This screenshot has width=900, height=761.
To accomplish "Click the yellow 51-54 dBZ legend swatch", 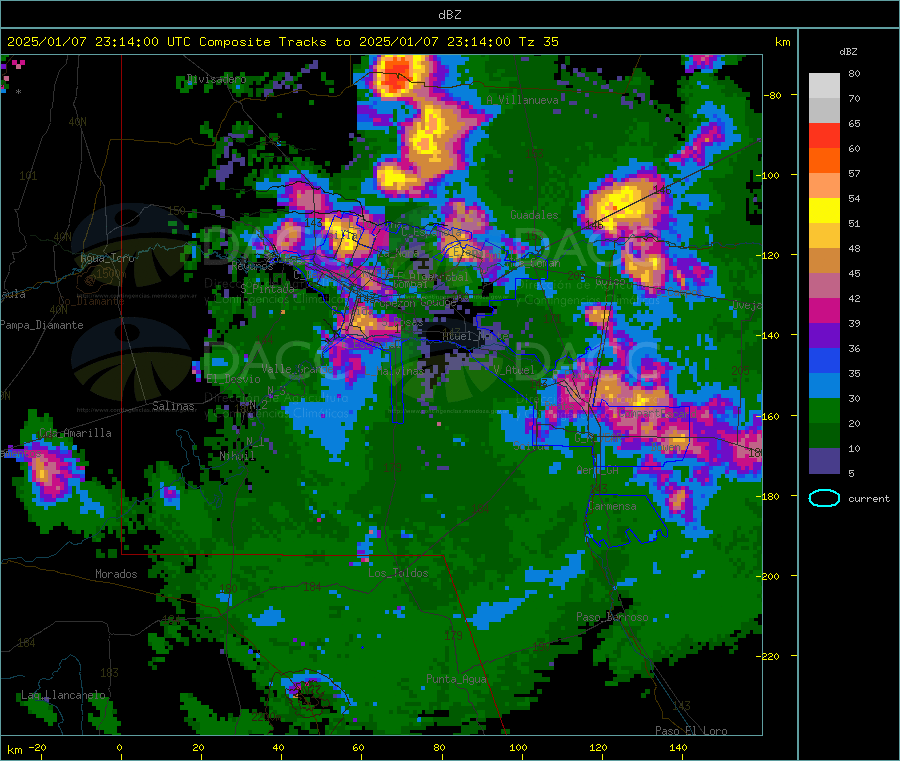I will point(824,211).
